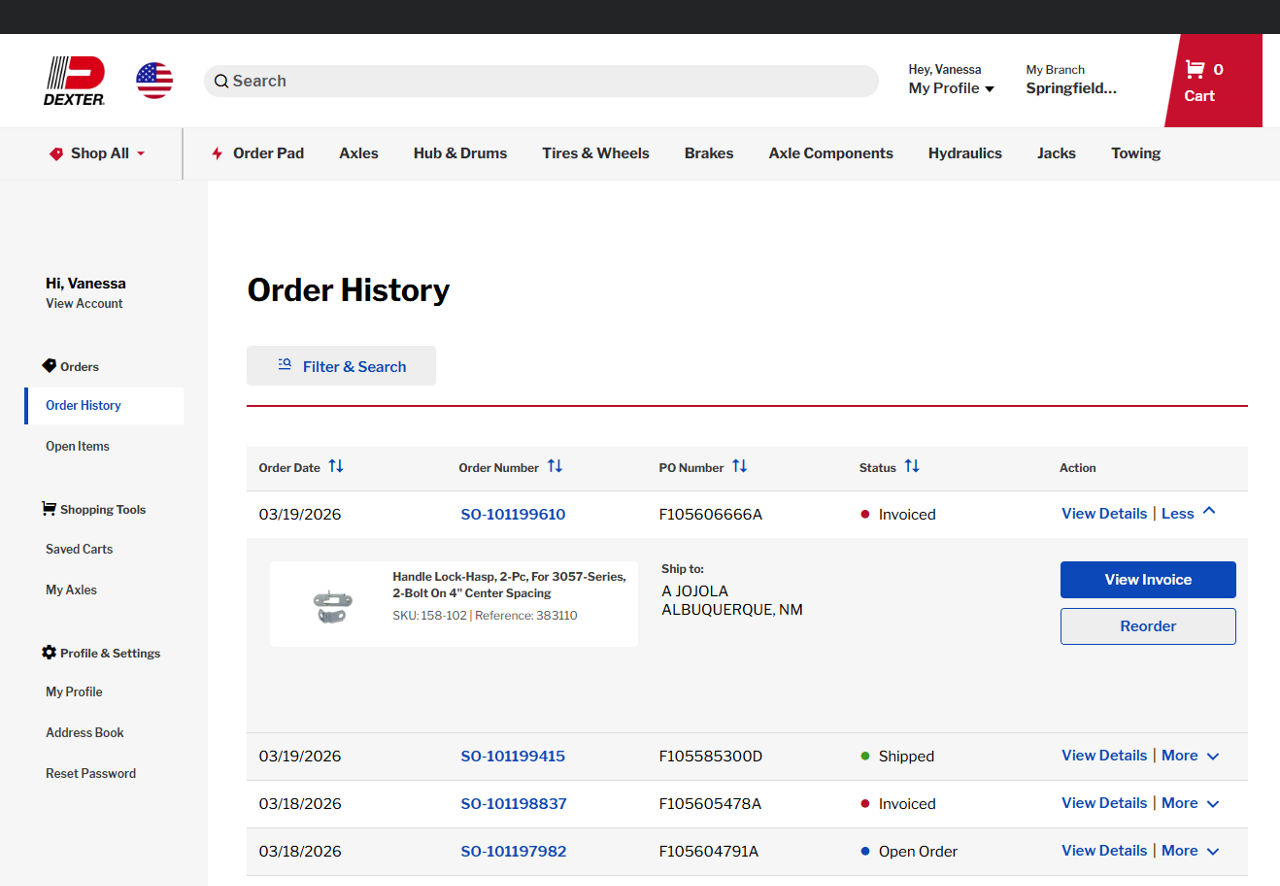Expand More for order SO-101198837
This screenshot has width=1280, height=886.
pyautogui.click(x=1190, y=803)
